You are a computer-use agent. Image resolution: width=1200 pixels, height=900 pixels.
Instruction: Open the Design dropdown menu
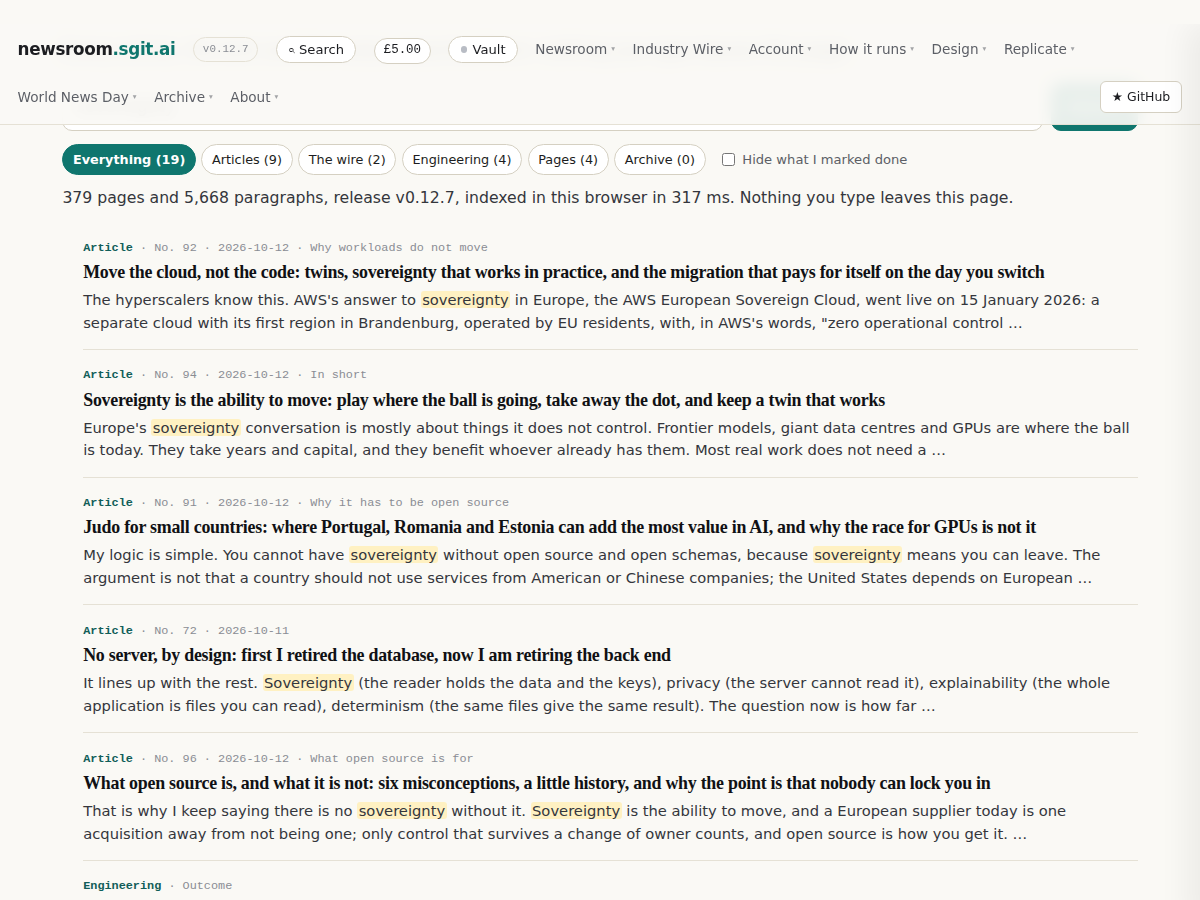tap(959, 49)
